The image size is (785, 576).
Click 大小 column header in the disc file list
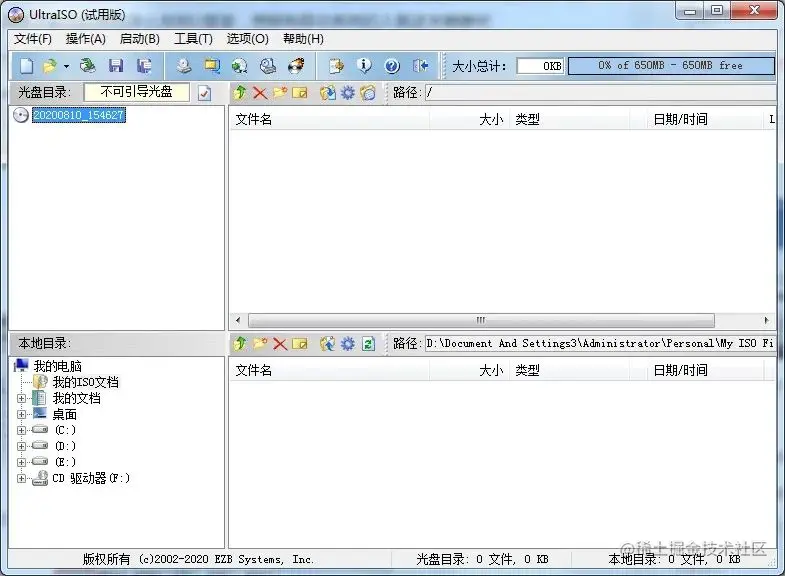pyautogui.click(x=469, y=119)
